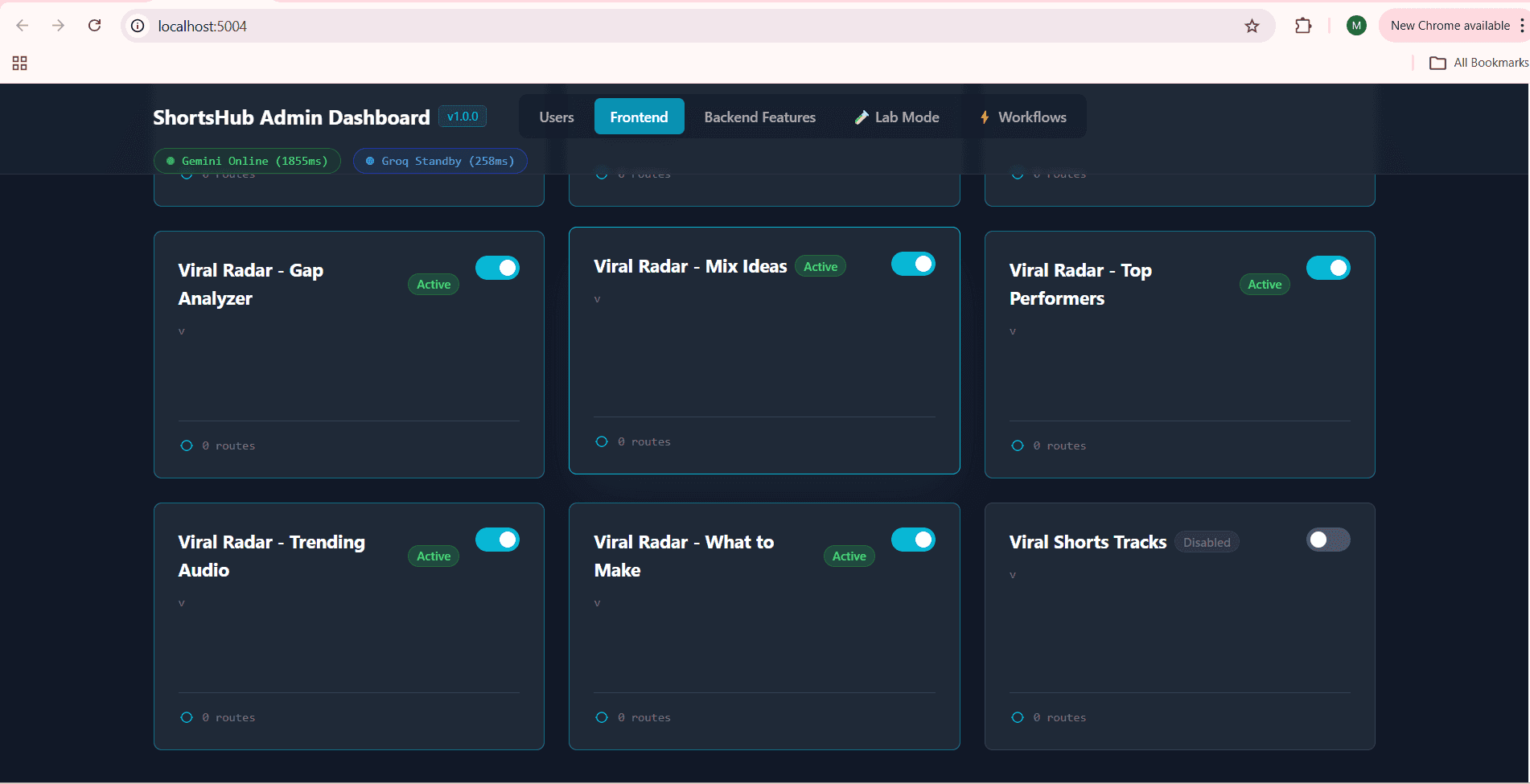1530x784 pixels.
Task: Enable the Viral Shorts Tracks toggle
Action: (1327, 540)
